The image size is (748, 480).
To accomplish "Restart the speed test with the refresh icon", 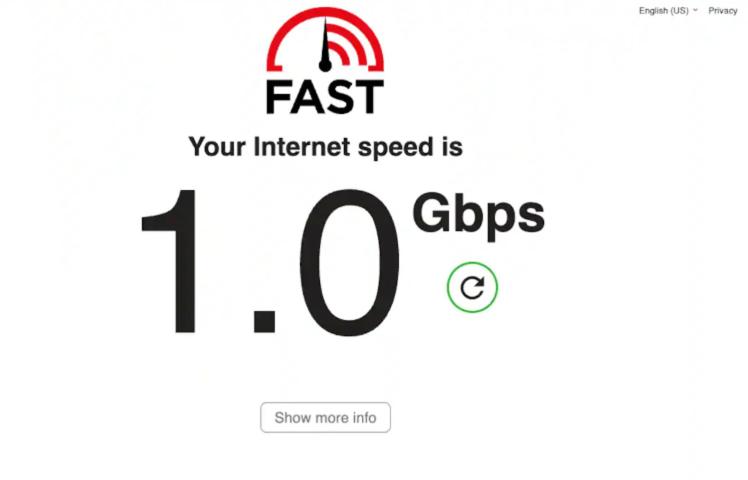I will click(472, 287).
